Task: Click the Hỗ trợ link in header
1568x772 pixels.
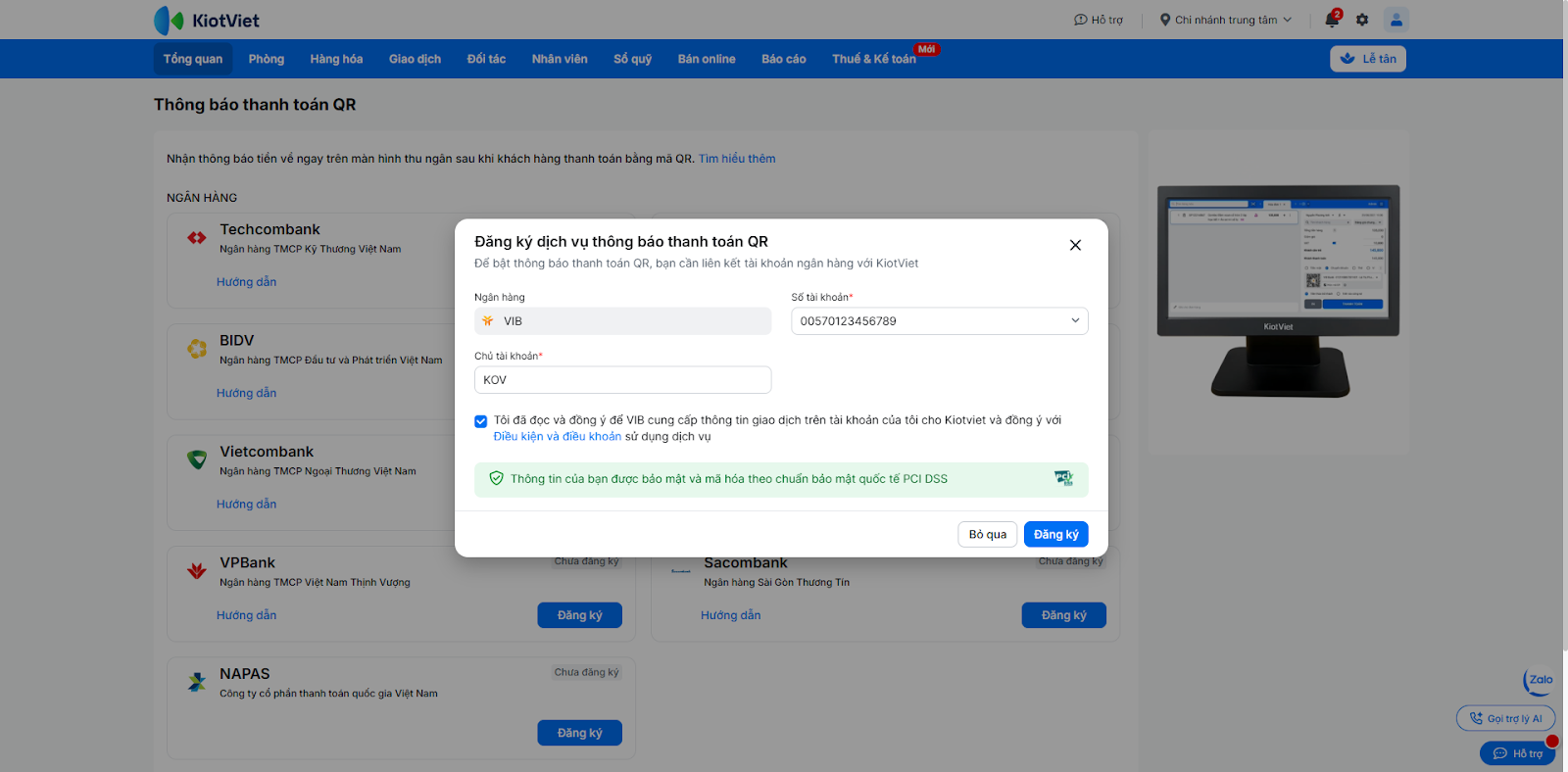Action: point(1099,20)
